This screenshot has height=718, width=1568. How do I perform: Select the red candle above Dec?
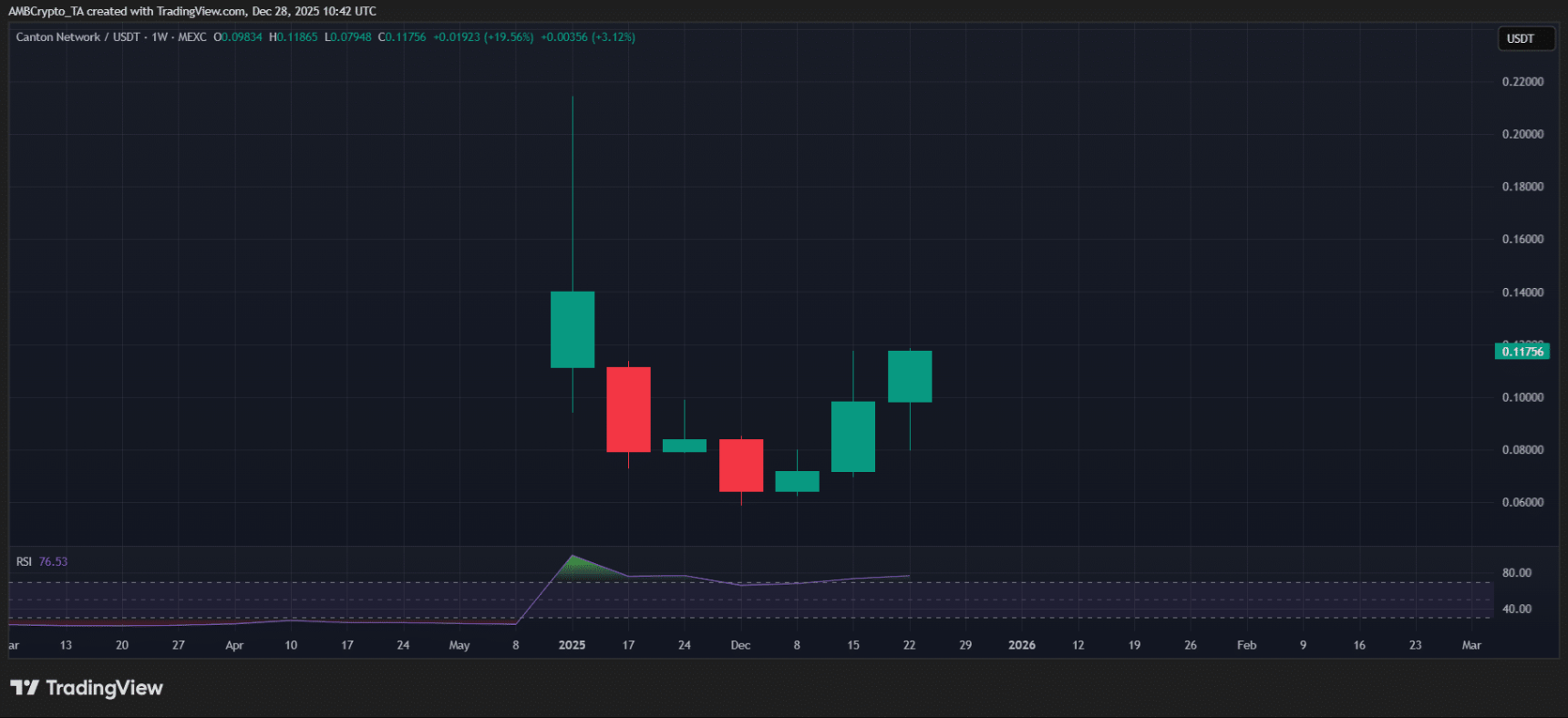coord(740,465)
